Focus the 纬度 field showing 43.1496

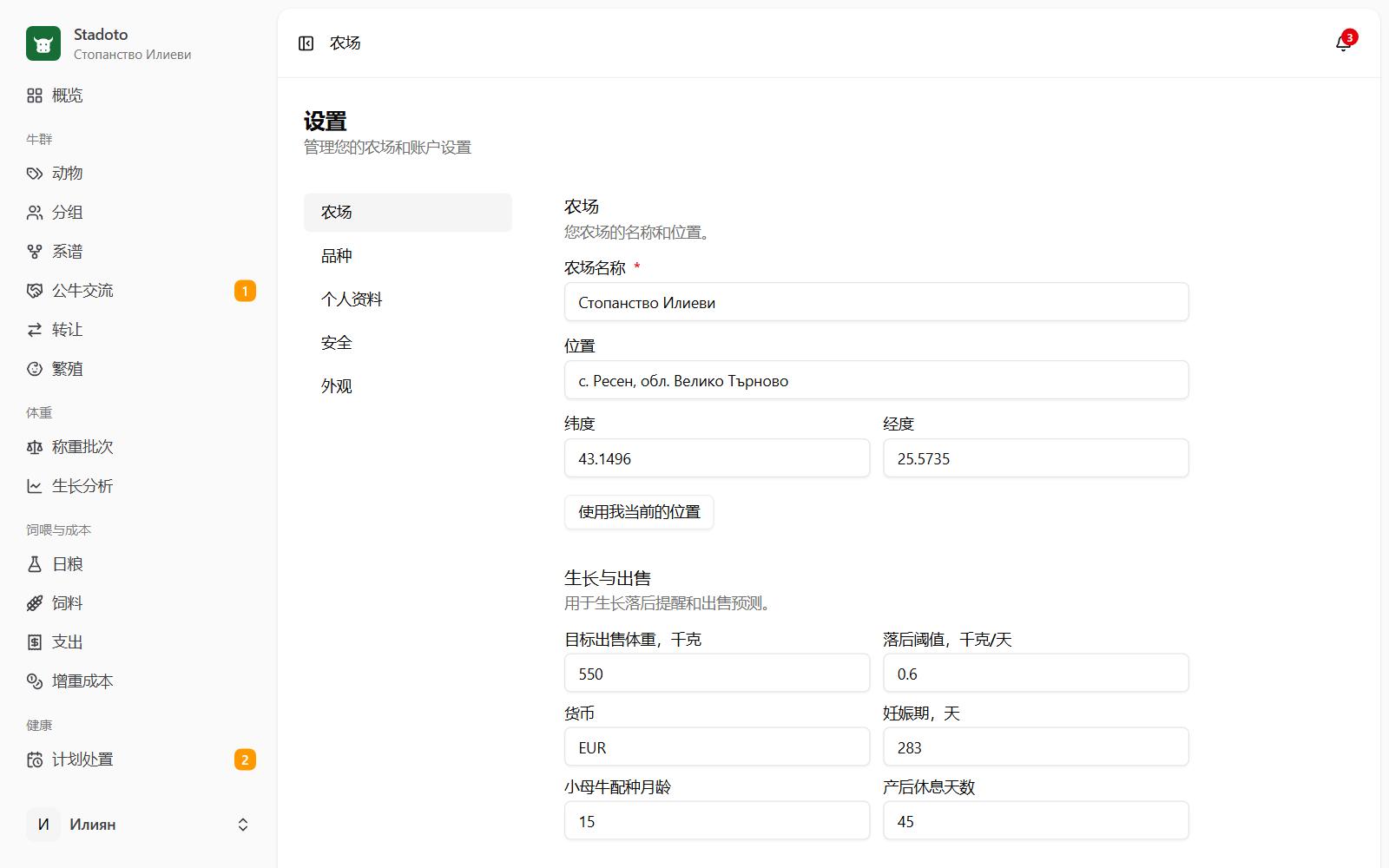(717, 458)
